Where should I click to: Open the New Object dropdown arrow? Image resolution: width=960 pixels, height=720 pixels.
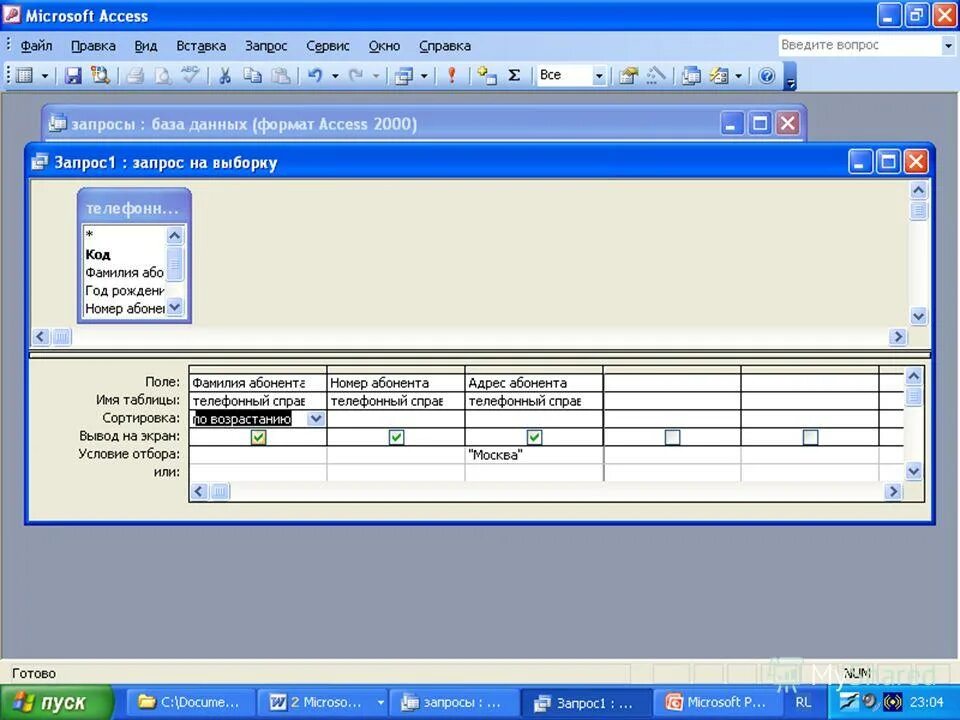pos(738,76)
